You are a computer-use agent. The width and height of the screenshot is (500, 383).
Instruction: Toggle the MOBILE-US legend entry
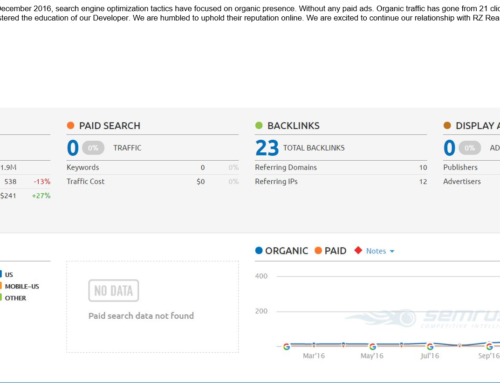pyautogui.click(x=20, y=286)
